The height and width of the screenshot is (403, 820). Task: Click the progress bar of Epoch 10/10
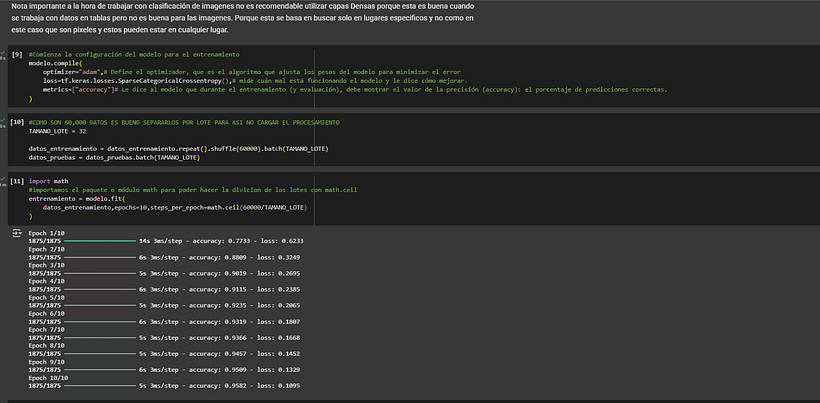point(100,386)
